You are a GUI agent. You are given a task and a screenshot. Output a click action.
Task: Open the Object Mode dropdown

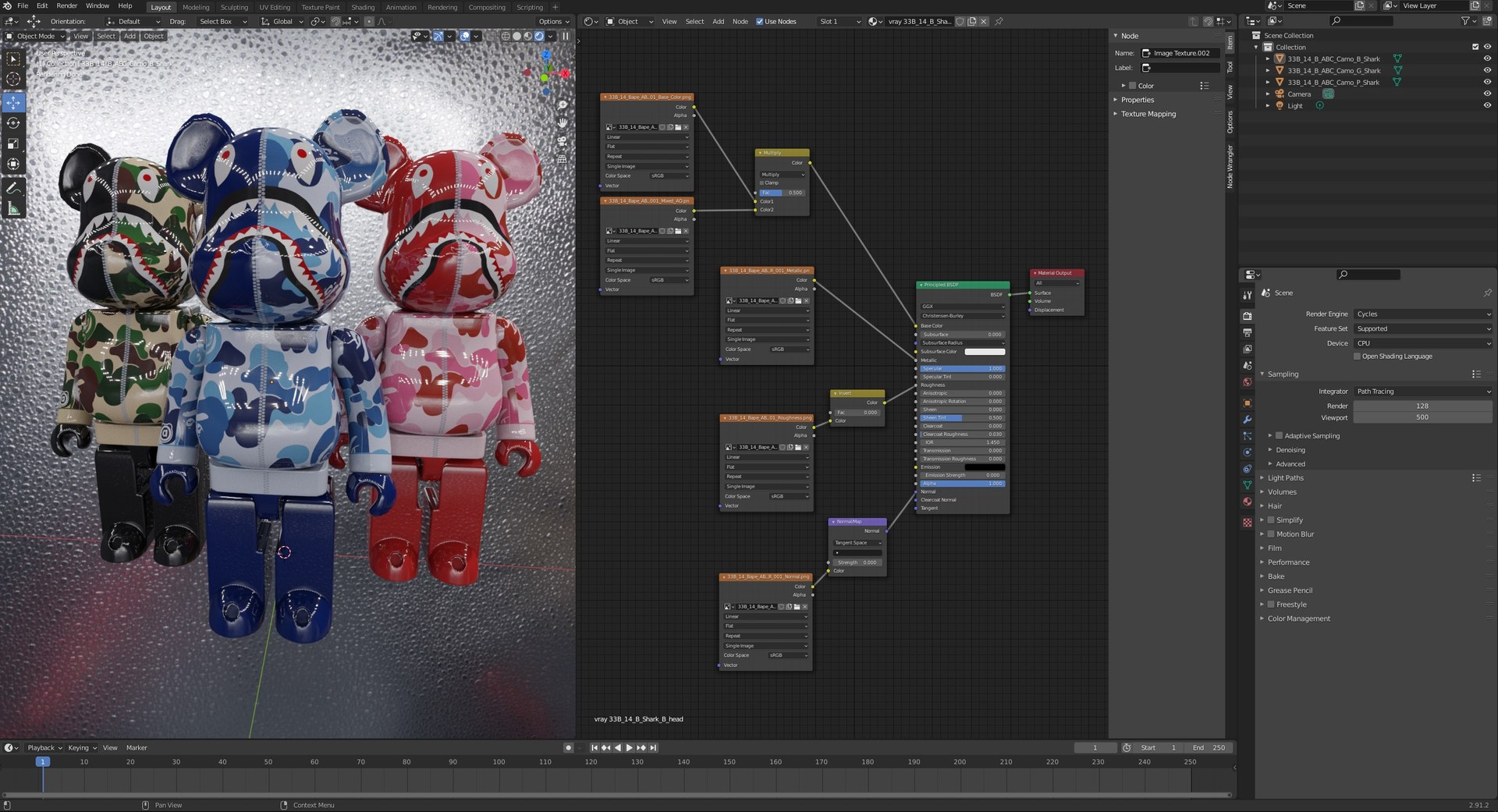[x=35, y=36]
